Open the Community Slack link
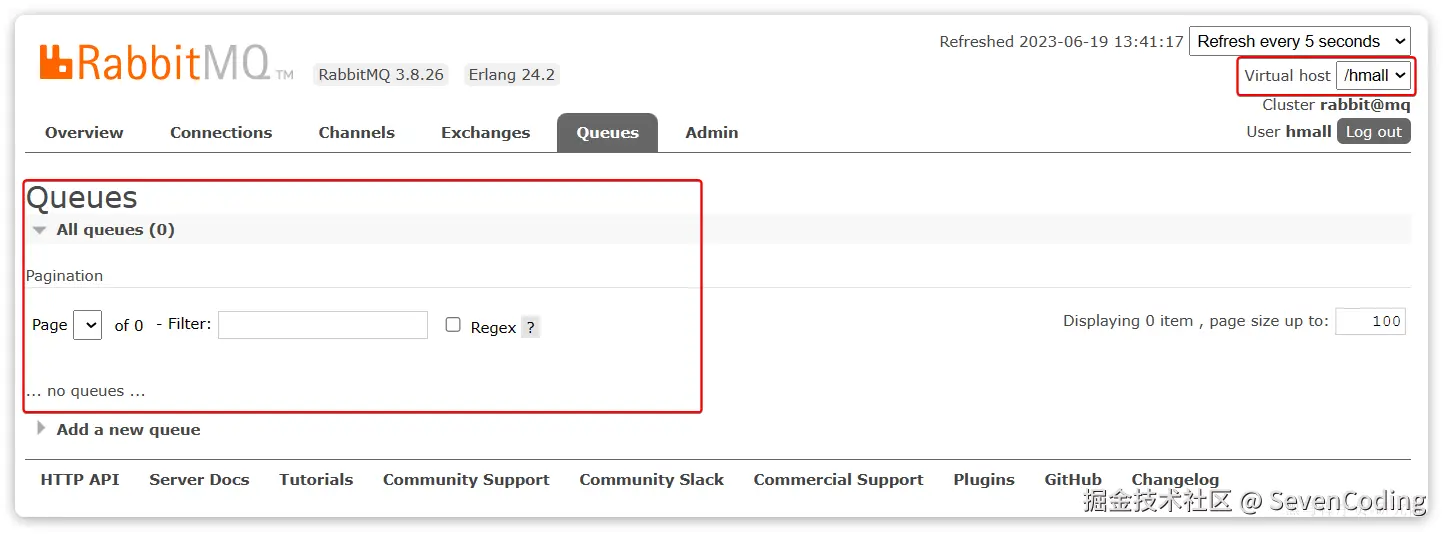The width and height of the screenshot is (1443, 534). (651, 479)
